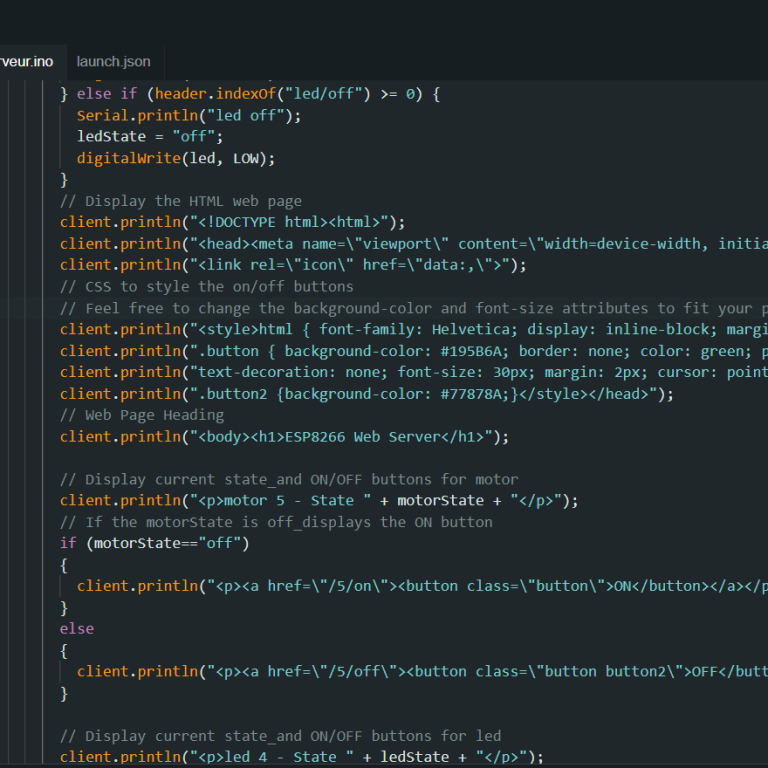This screenshot has width=768, height=768.
Task: Click comment 'CSS to style the on/off buttons'
Action: click(x=207, y=287)
